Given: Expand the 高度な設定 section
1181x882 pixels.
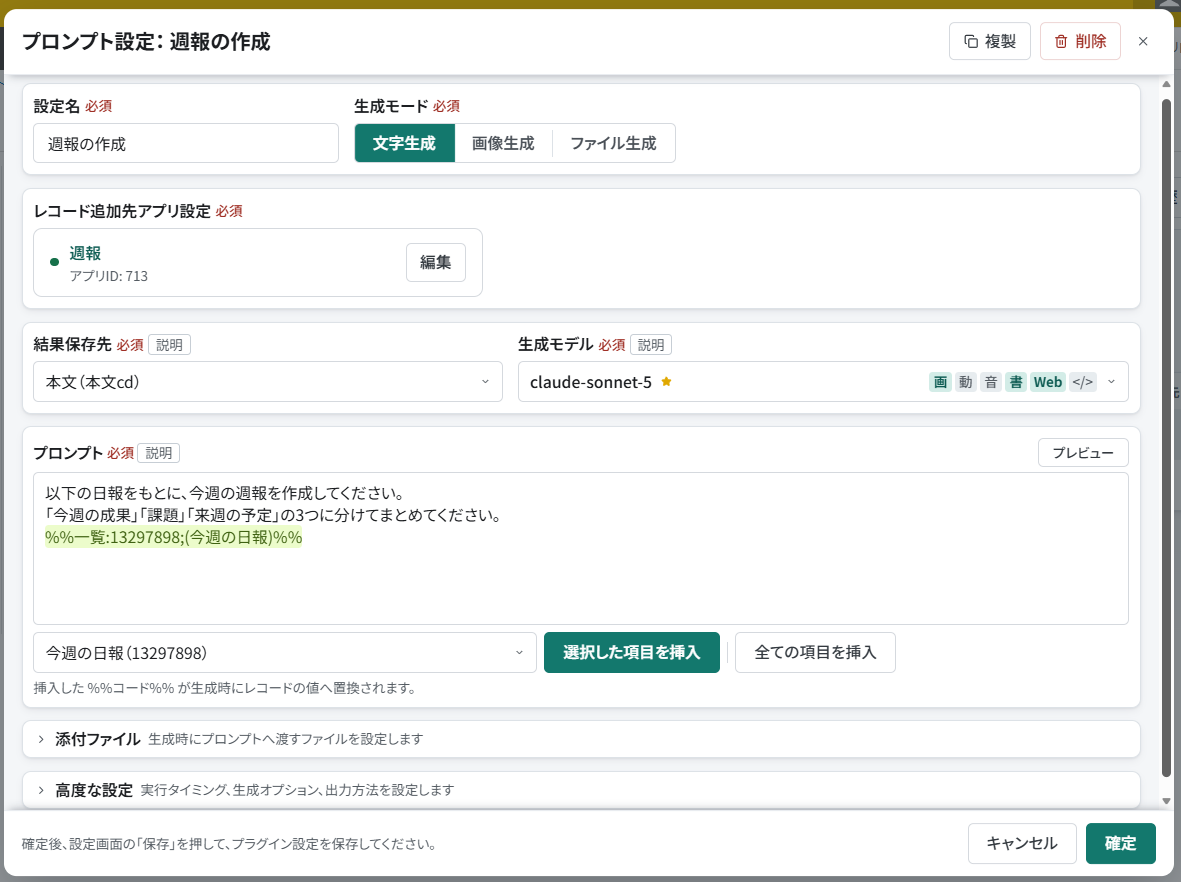Looking at the screenshot, I should pos(581,789).
